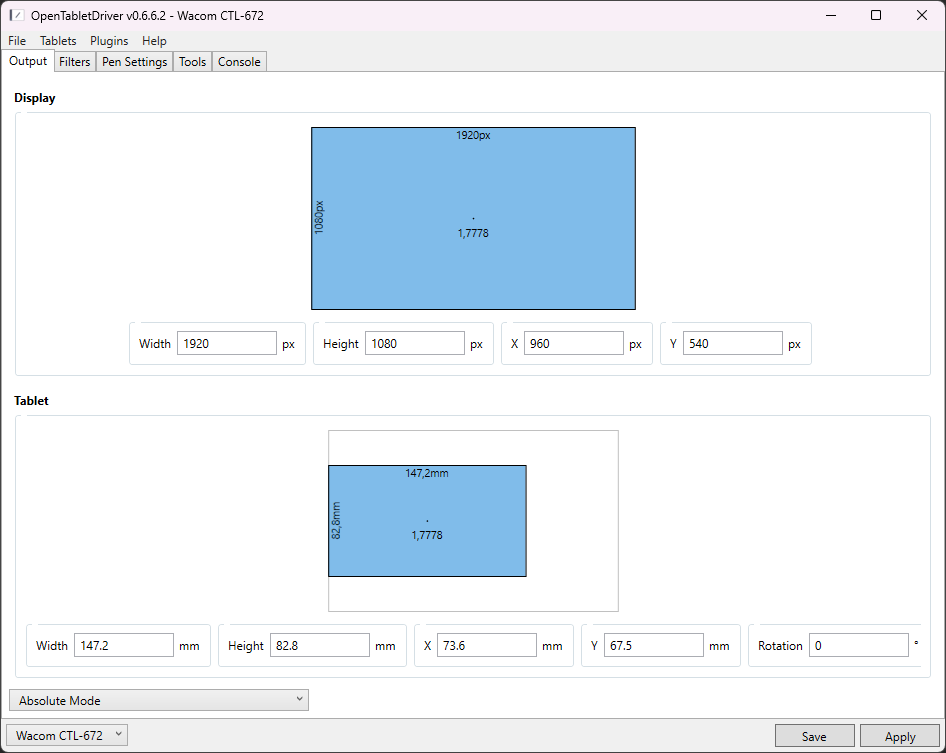Maximize the OpenTabletDriver window
946x753 pixels.
tap(876, 15)
